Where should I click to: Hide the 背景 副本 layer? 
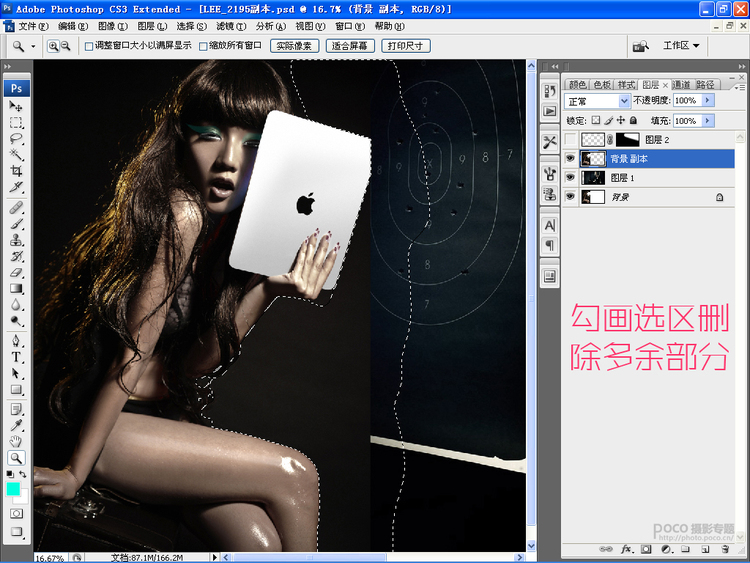pos(570,158)
